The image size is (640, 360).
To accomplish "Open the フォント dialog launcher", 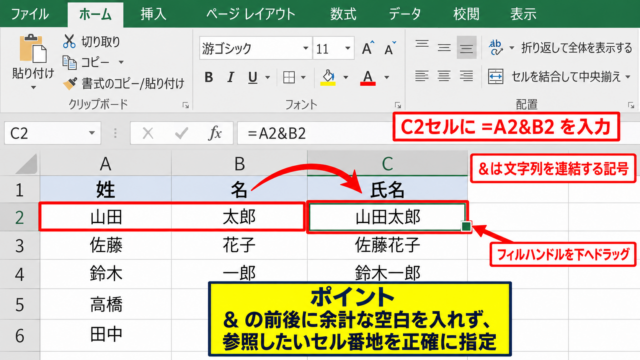I will pyautogui.click(x=398, y=105).
